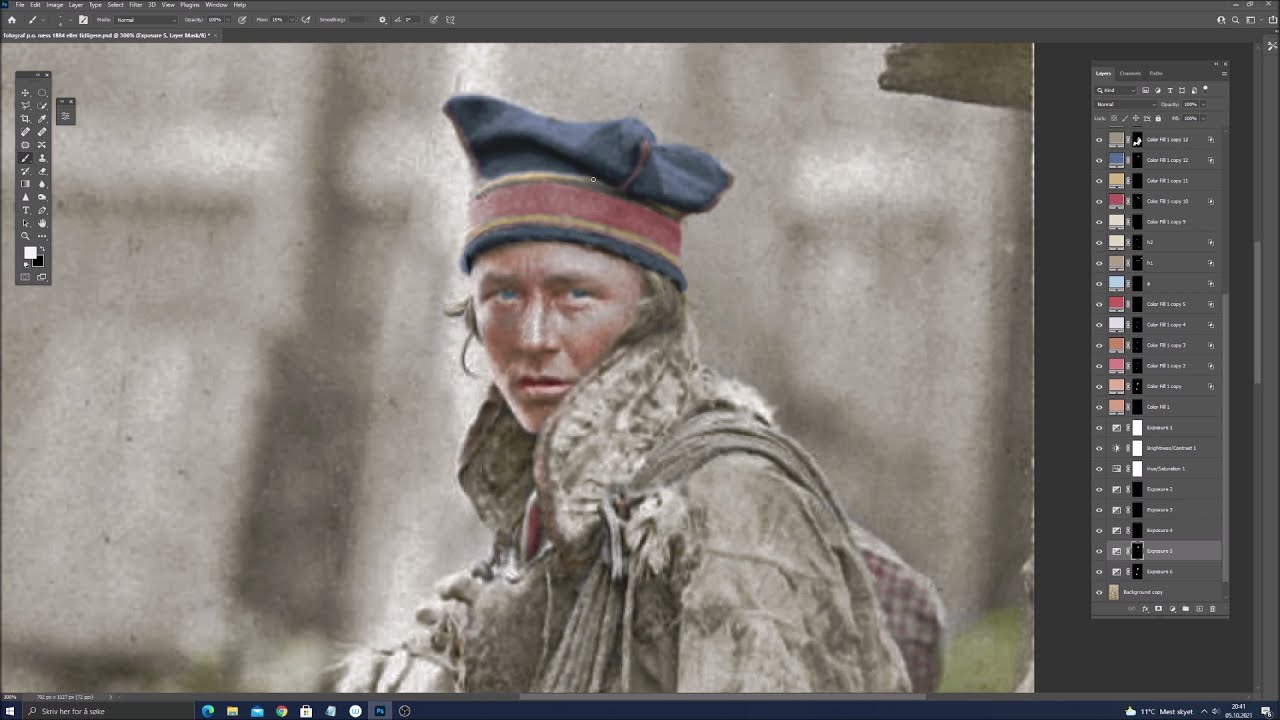
Task: Expand the layer Opacity slider arrow
Action: (x=1203, y=104)
